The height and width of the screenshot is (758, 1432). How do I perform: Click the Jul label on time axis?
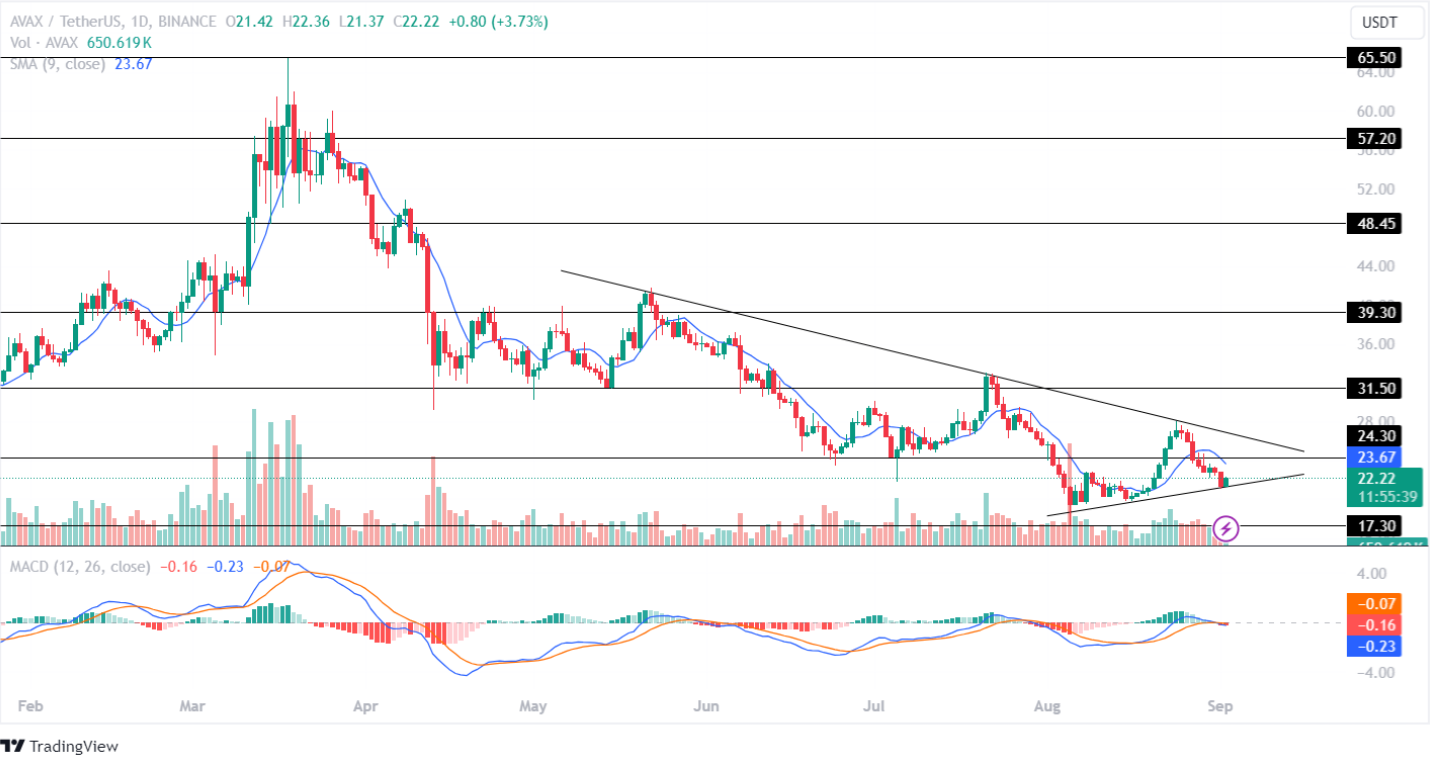point(874,706)
